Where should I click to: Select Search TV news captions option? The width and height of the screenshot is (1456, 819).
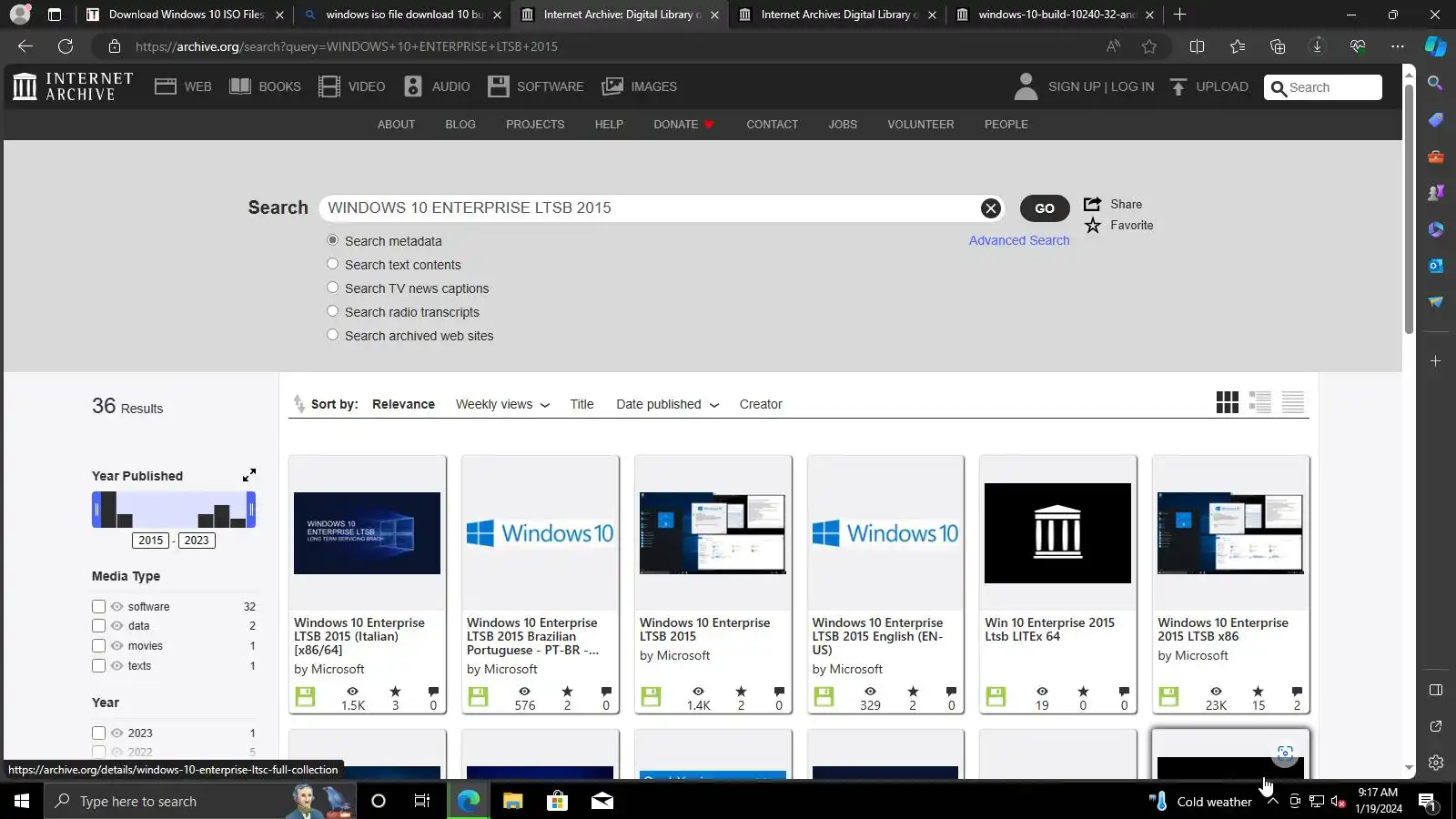pos(333,288)
